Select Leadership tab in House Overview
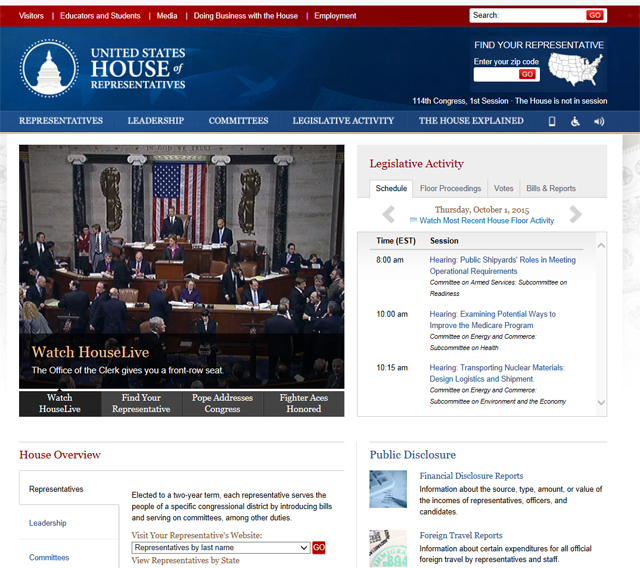The width and height of the screenshot is (640, 568). click(69, 523)
